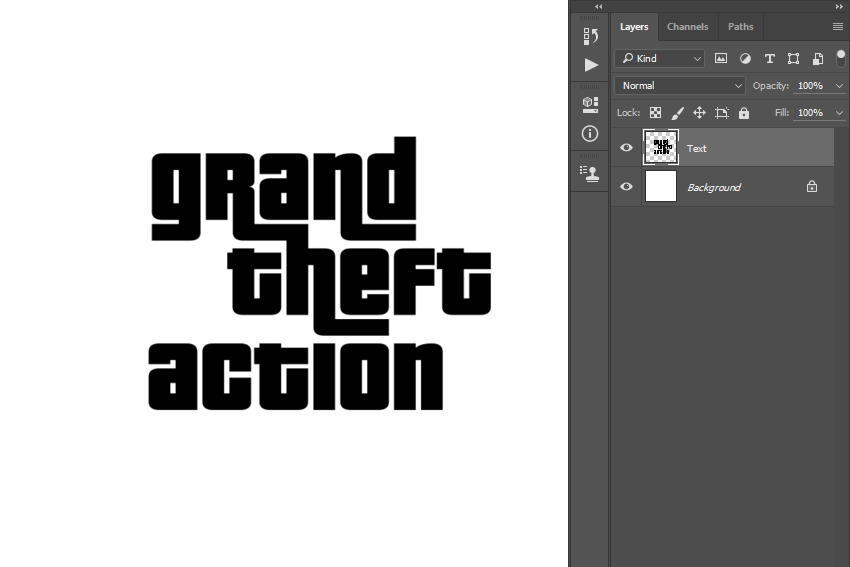Filter for smart objects icon
The image size is (850, 567).
[x=818, y=59]
